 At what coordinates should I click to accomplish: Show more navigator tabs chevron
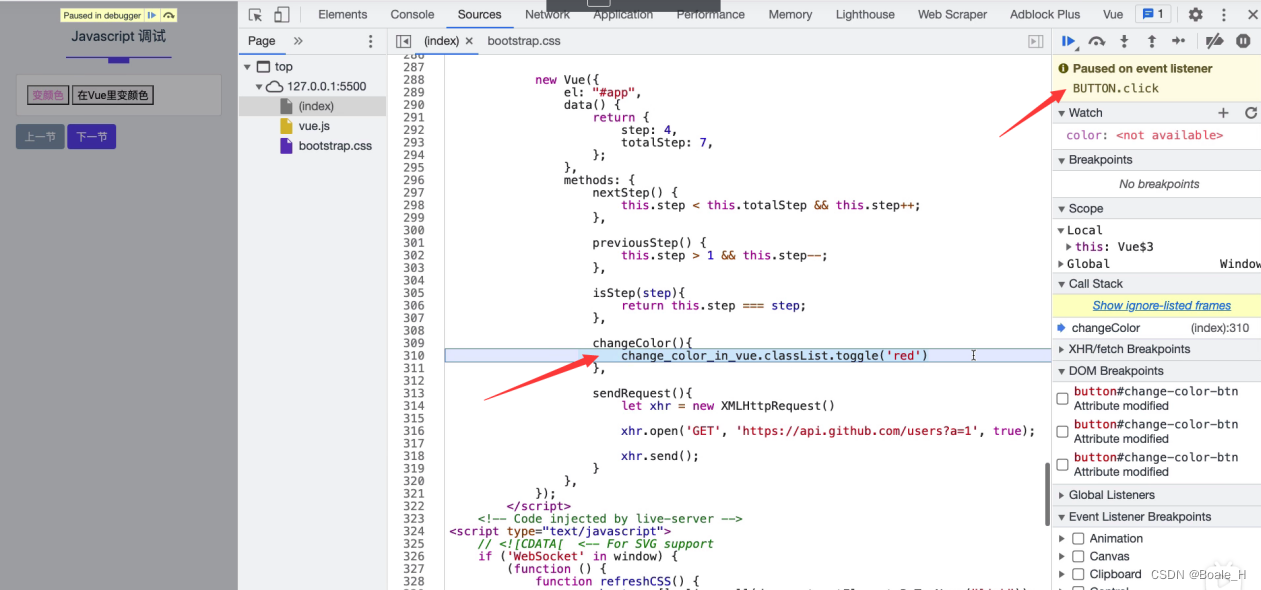point(298,41)
